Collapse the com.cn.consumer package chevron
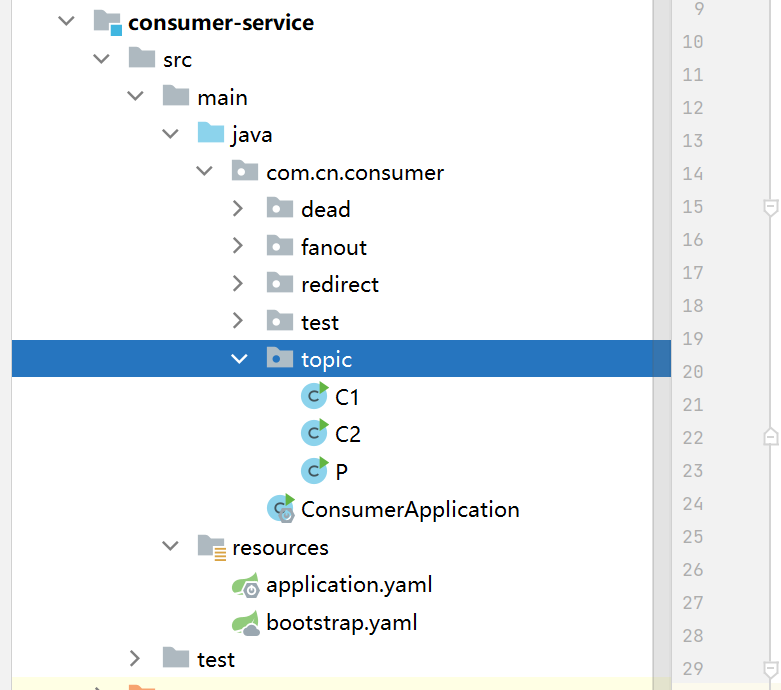The width and height of the screenshot is (781, 690). 204,171
